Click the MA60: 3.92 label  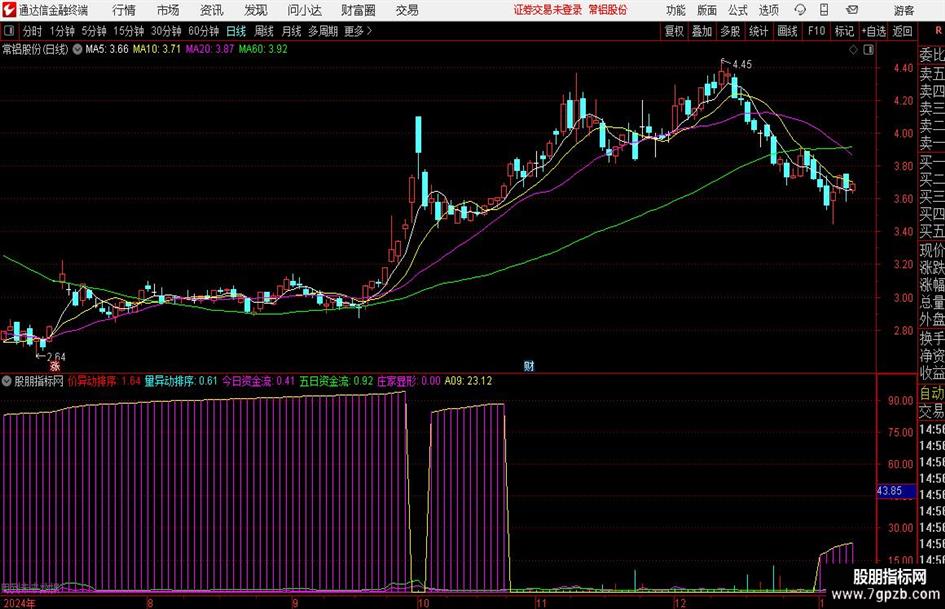point(263,49)
